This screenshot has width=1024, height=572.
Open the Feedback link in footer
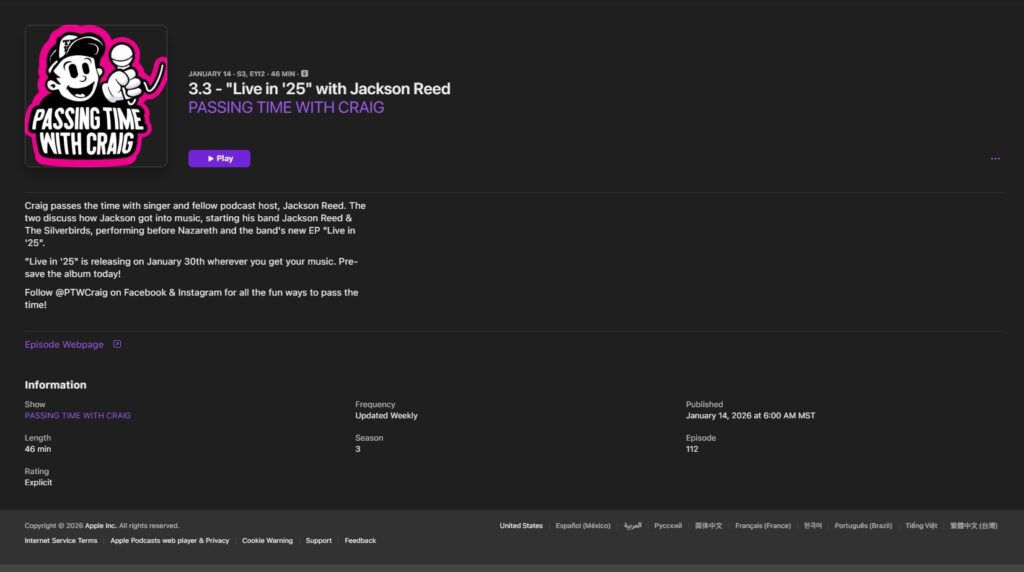click(x=360, y=540)
